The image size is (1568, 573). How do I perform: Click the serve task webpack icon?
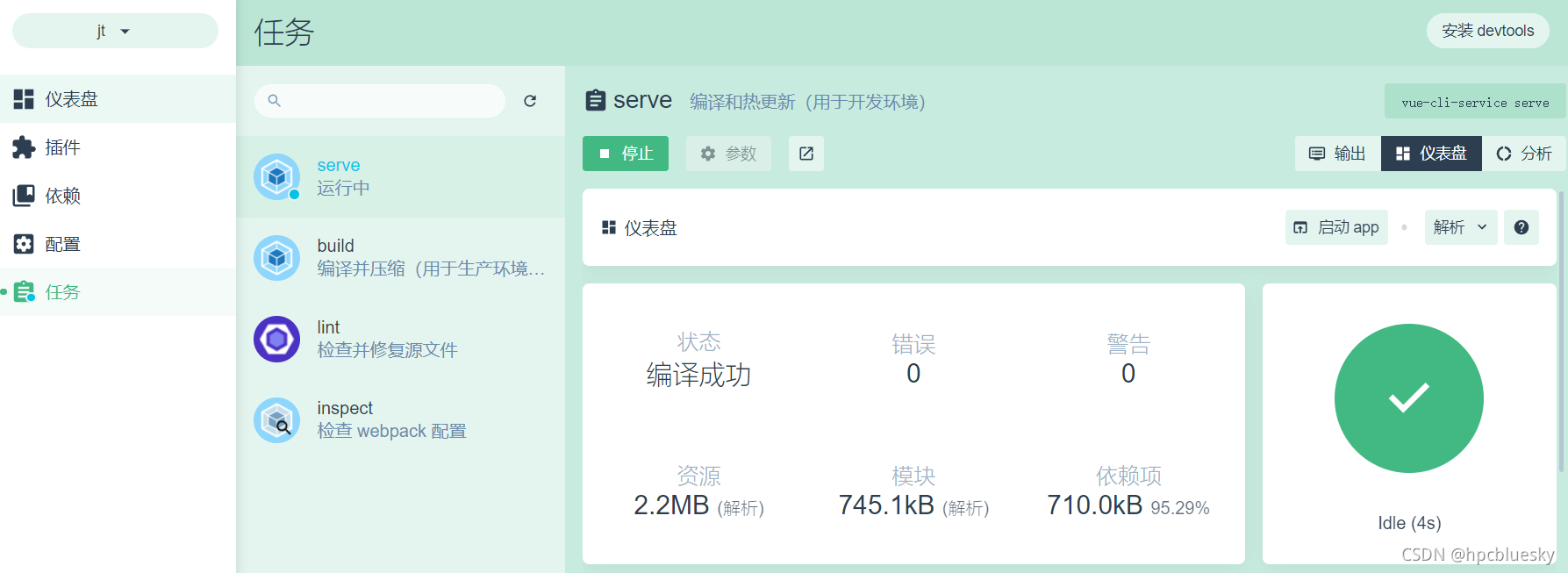[x=277, y=176]
